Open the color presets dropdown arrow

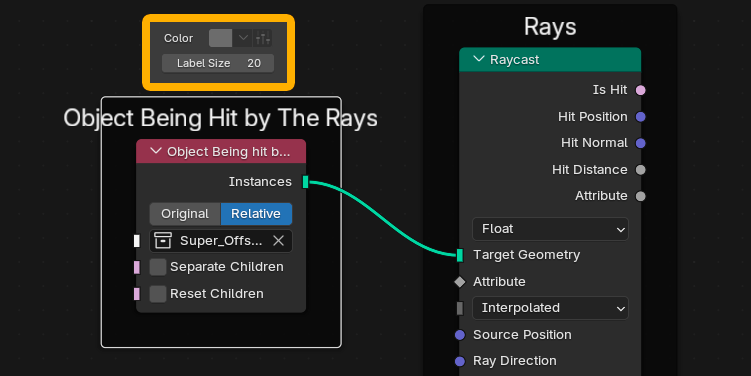point(243,38)
